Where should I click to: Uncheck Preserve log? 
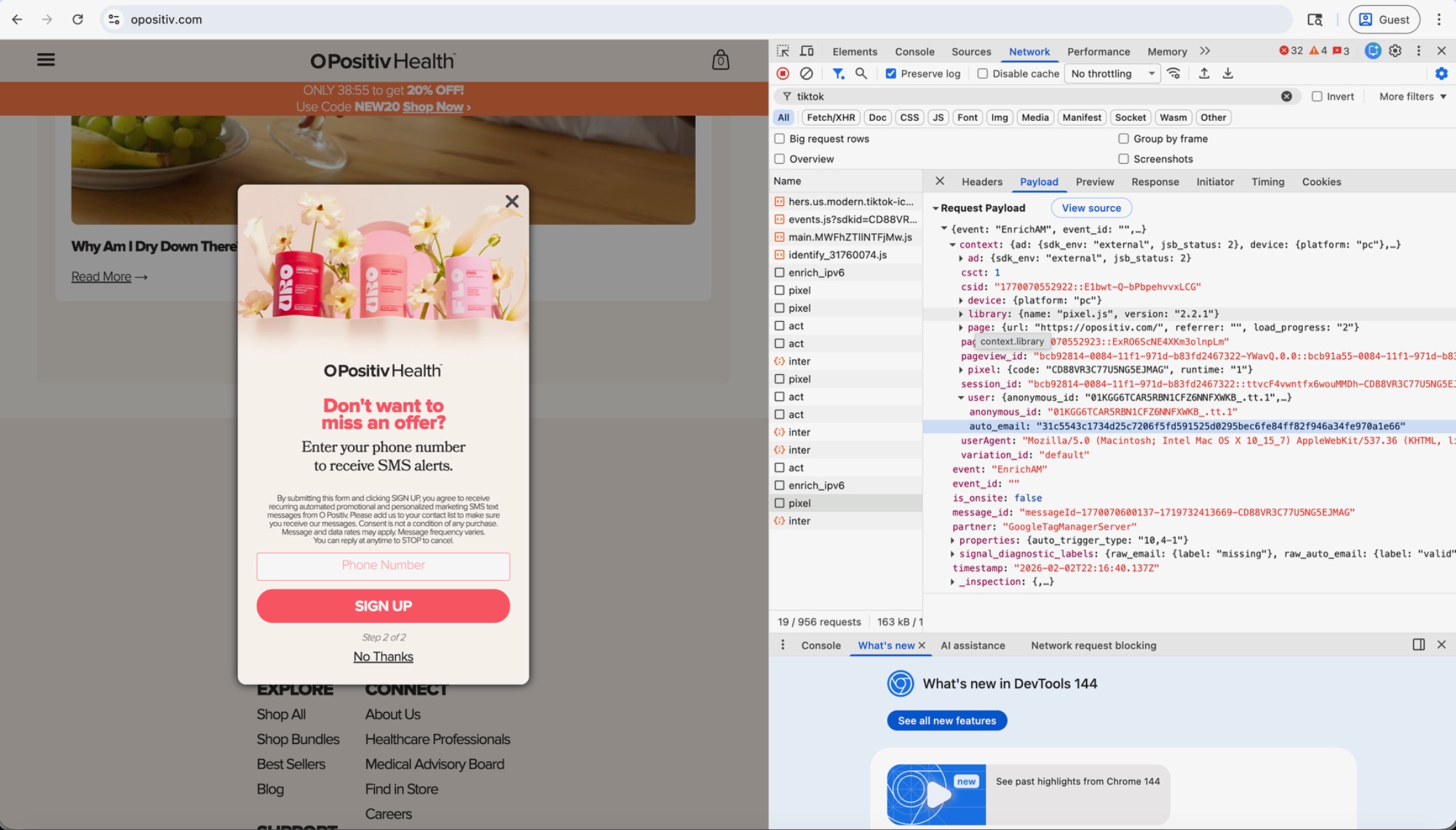[890, 73]
